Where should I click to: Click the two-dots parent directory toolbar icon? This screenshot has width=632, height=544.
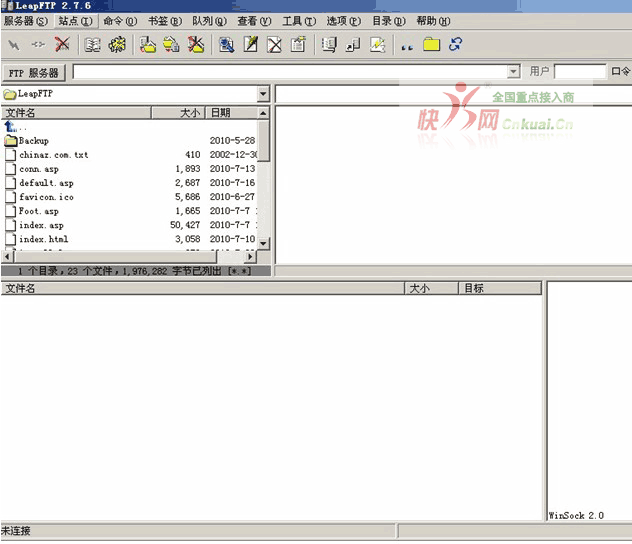point(406,44)
